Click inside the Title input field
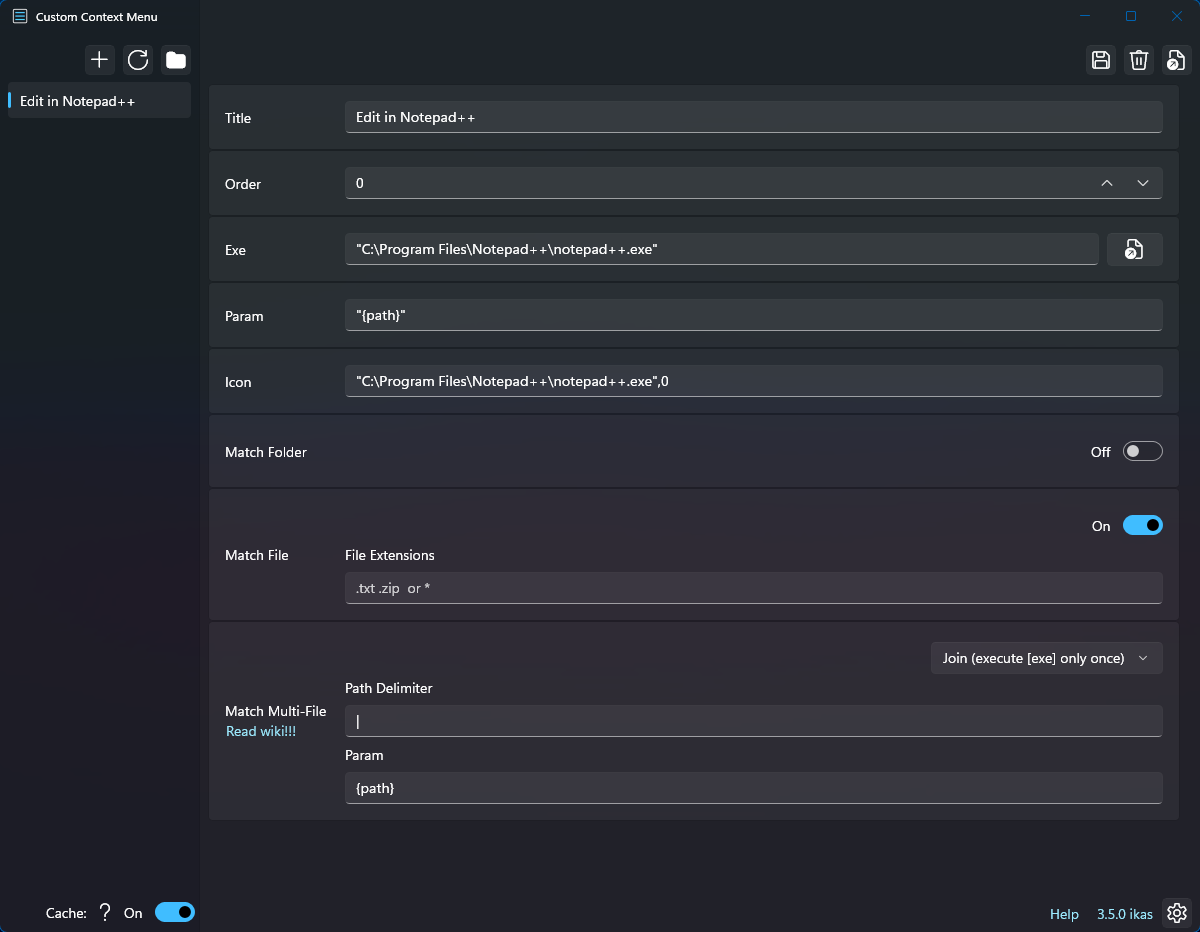Screen dimensions: 1200x932 (x=754, y=117)
